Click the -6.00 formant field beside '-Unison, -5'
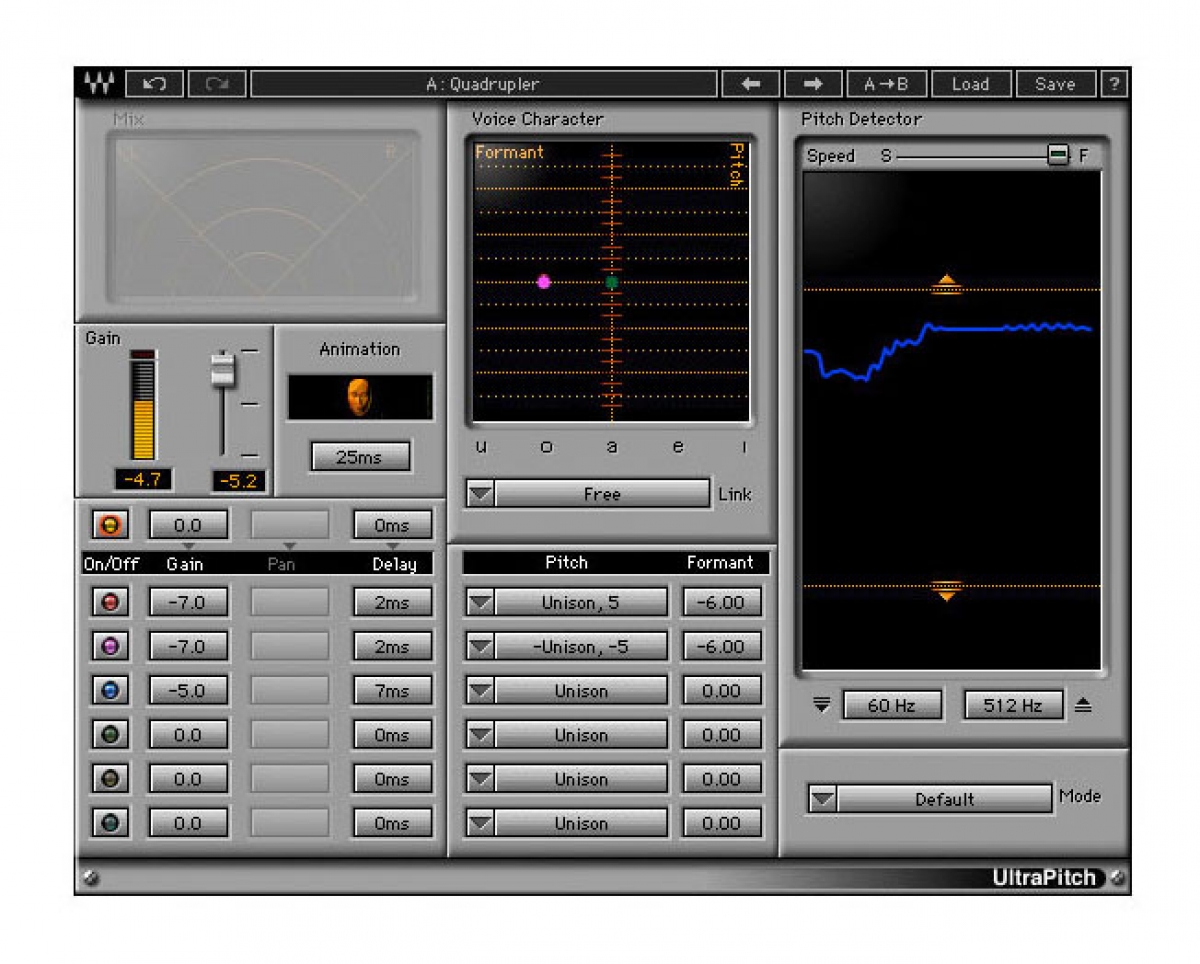The image size is (1200, 964). (722, 646)
